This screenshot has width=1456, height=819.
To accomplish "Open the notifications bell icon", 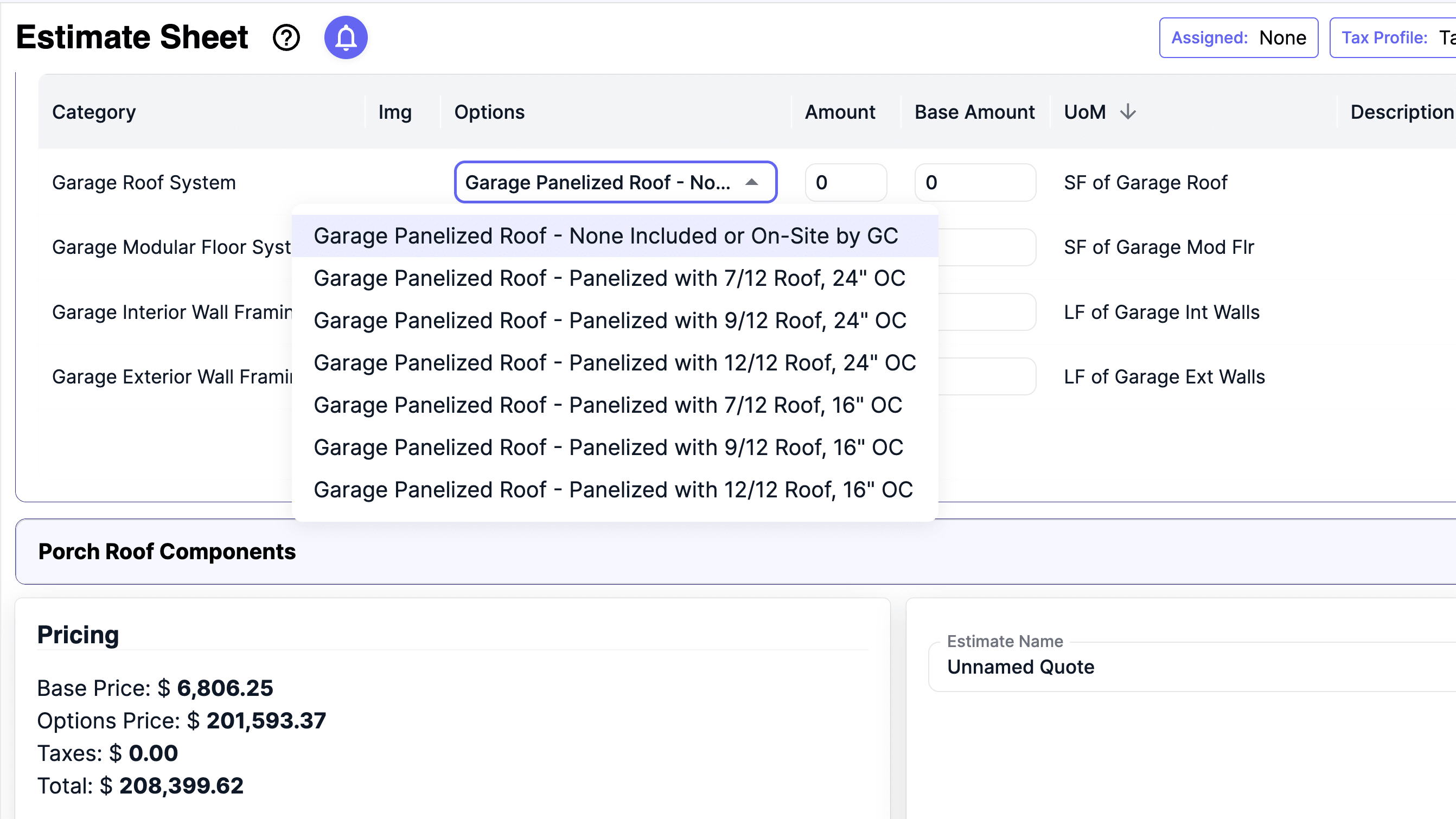I will [346, 38].
